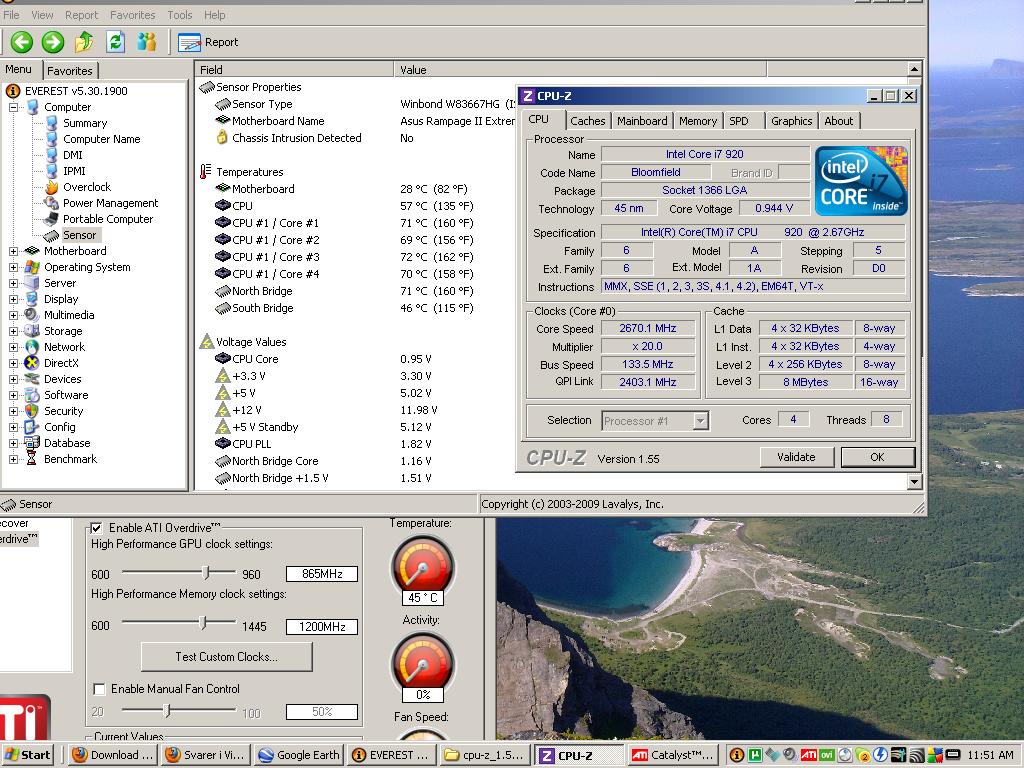Viewport: 1024px width, 768px height.
Task: Click the Report toolbar button
Action: click(208, 42)
